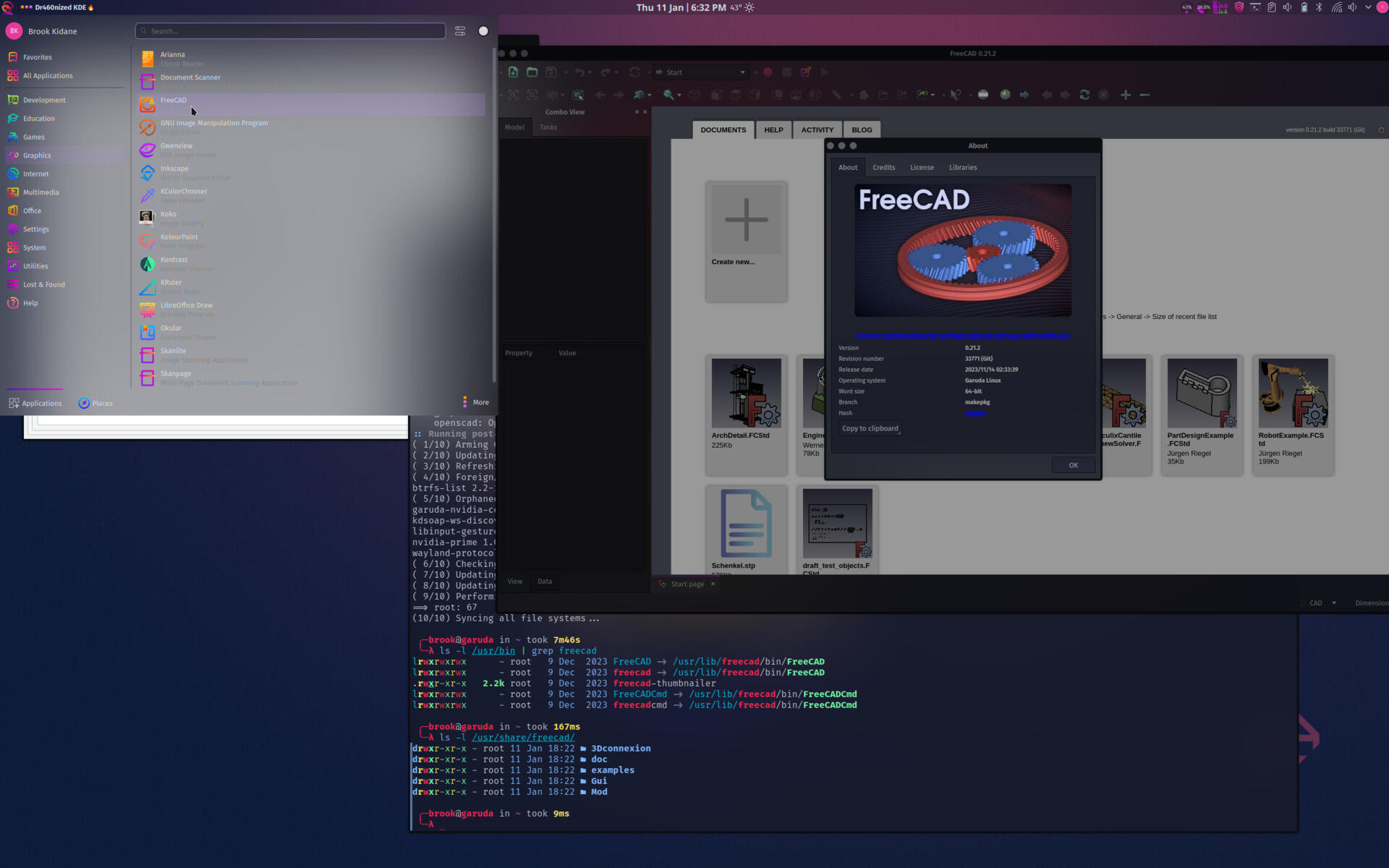Expand hidden system tray icons chevron
The height and width of the screenshot is (868, 1389).
tap(1367, 7)
